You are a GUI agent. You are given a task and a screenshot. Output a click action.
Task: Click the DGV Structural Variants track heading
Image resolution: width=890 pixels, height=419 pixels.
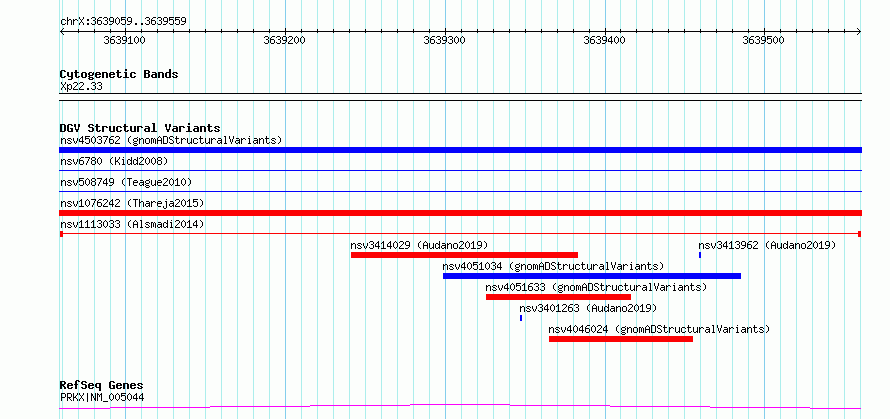point(140,128)
